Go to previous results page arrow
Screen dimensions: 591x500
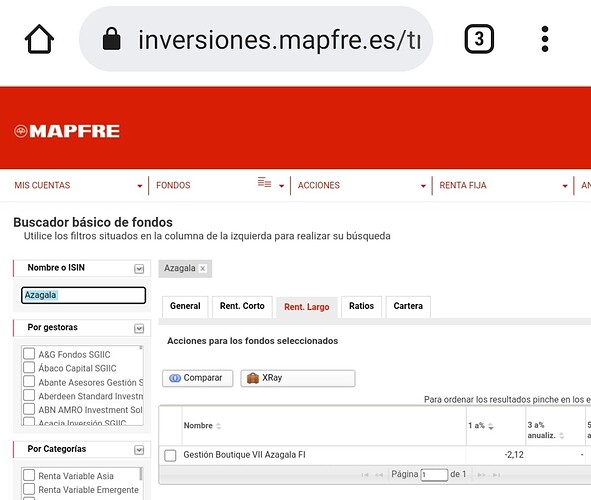click(379, 475)
